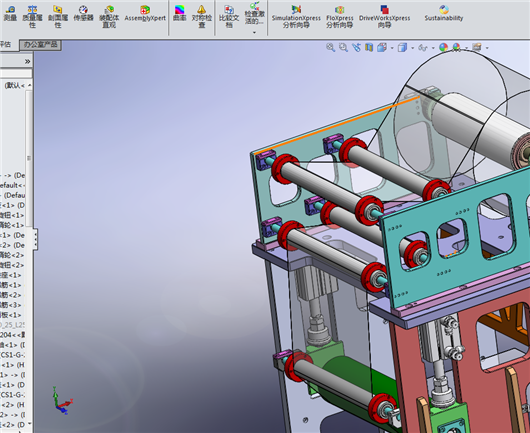
Task: Click Zoom to Area magnifier icon
Action: point(343,47)
